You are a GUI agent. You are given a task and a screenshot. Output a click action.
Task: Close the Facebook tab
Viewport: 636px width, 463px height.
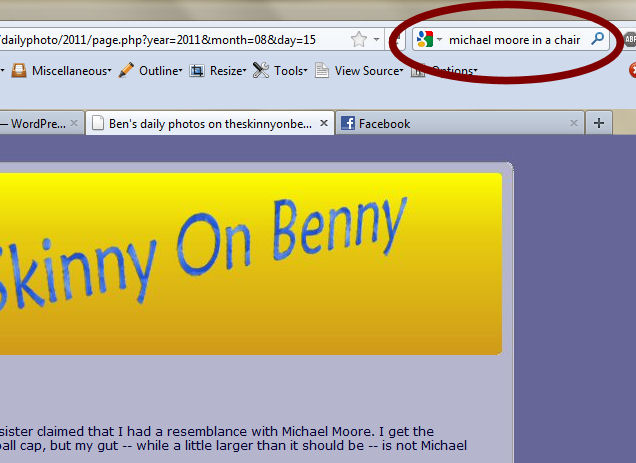point(574,123)
